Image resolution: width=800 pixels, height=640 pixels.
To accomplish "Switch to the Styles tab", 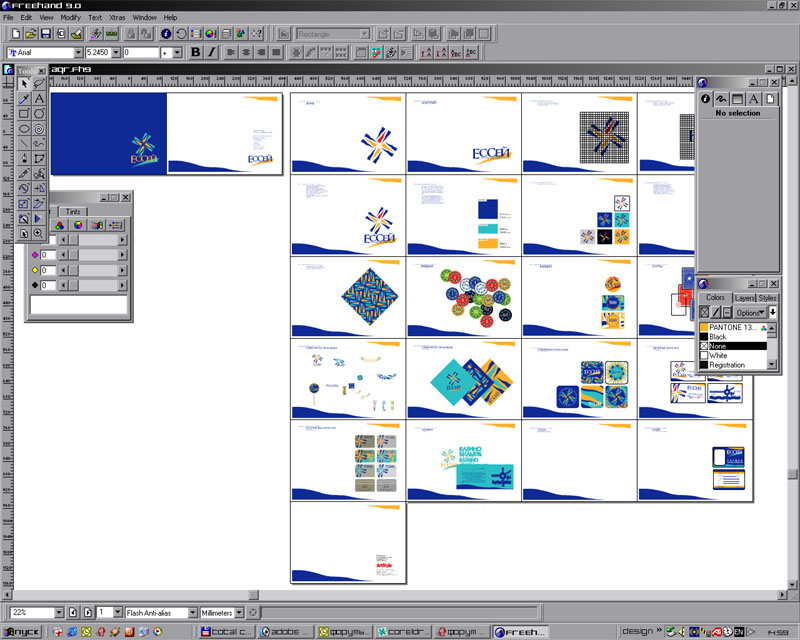I will click(x=767, y=298).
